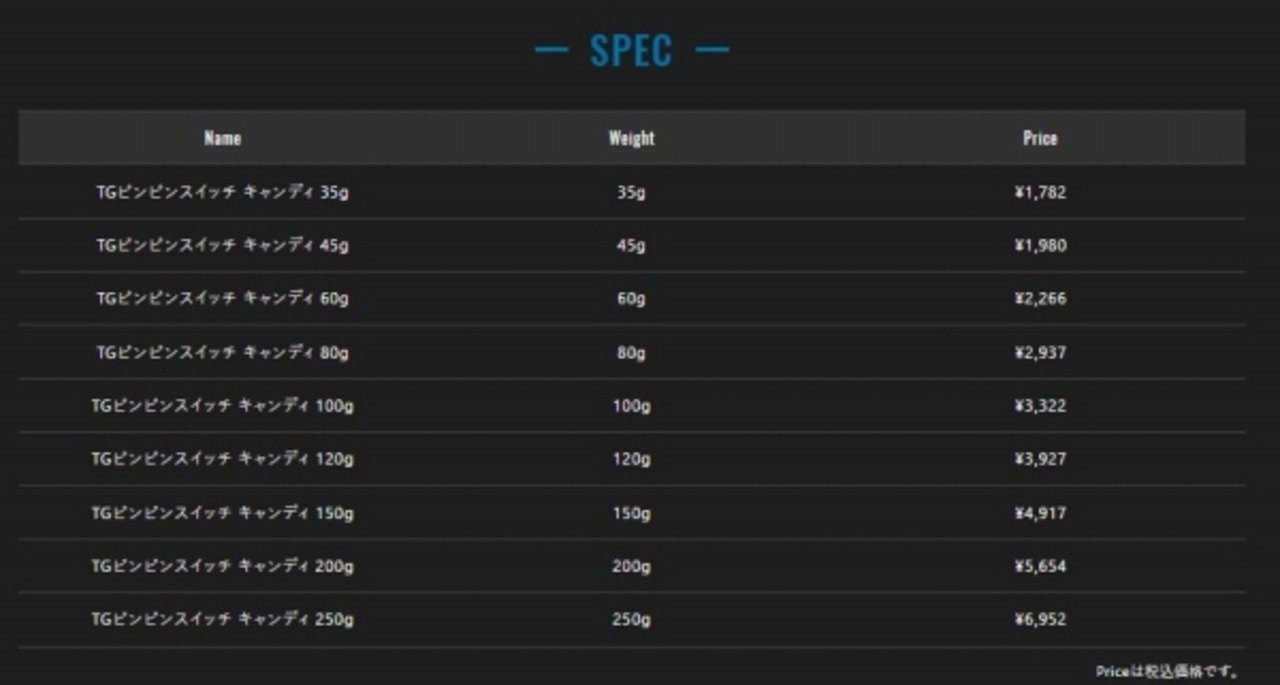1280x685 pixels.
Task: Select the TGピンピンスイッチ キャンディ 250g row name
Action: (x=222, y=619)
